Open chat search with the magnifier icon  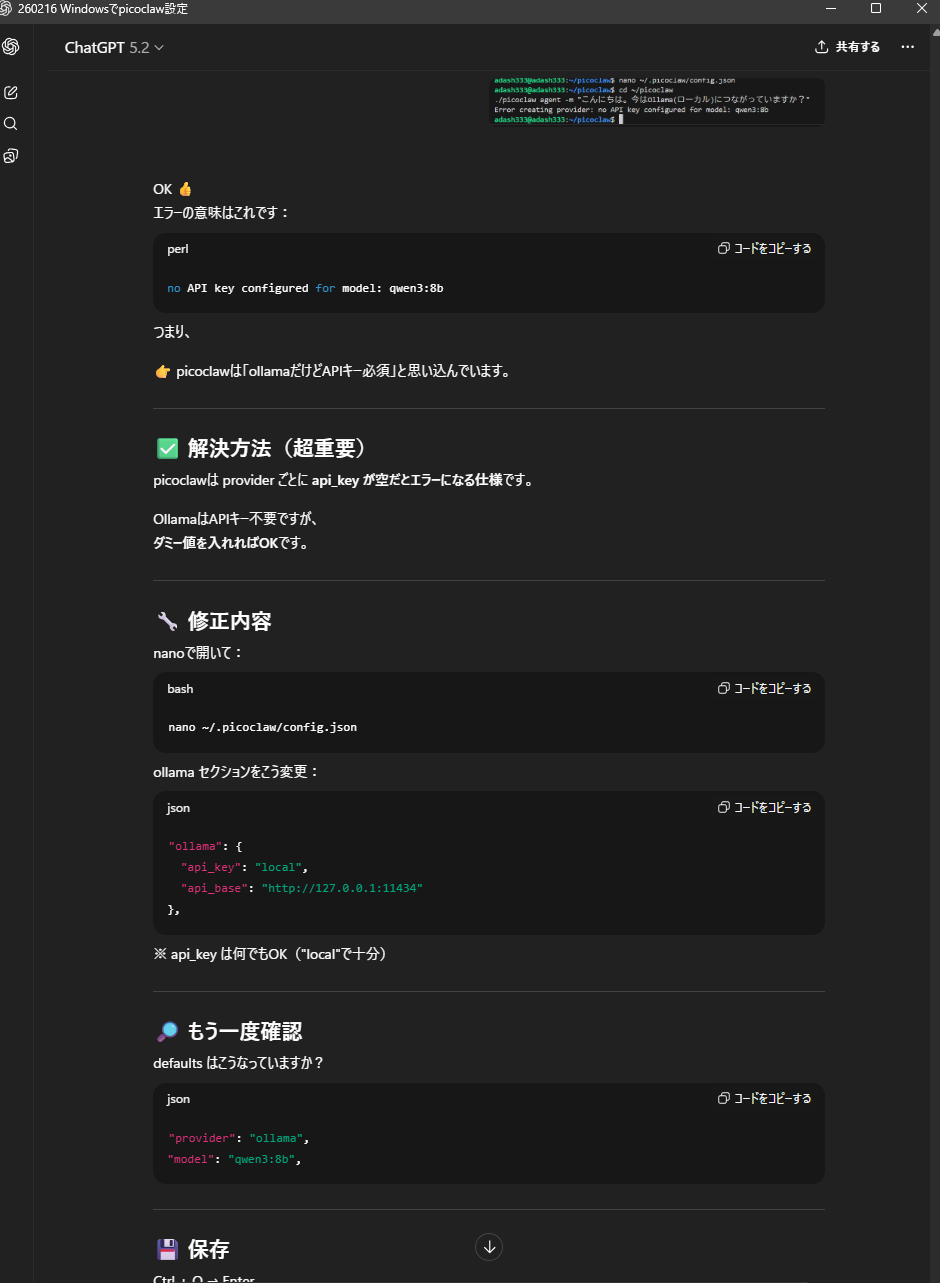11,124
